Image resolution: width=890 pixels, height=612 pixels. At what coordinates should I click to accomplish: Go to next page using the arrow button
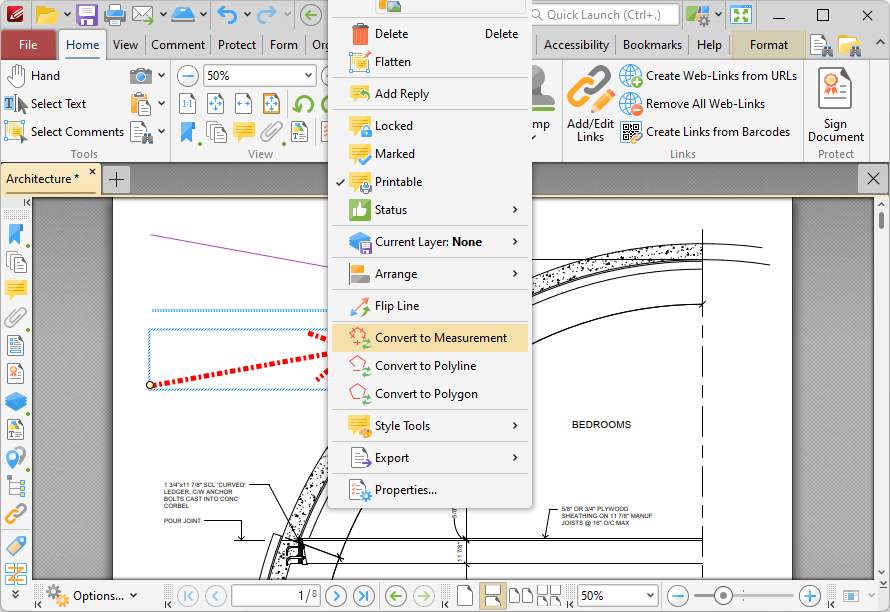click(x=336, y=596)
